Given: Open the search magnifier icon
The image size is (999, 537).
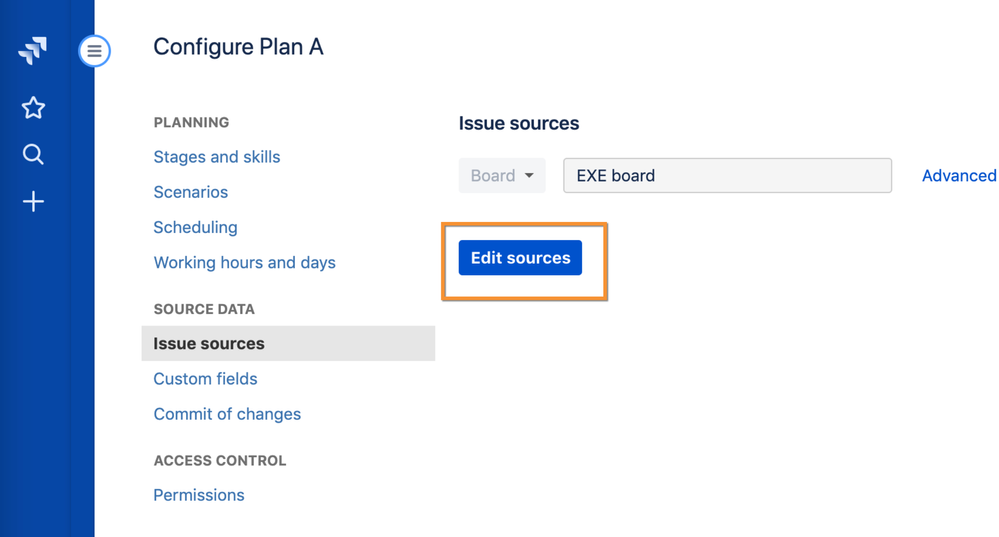Looking at the screenshot, I should point(33,154).
